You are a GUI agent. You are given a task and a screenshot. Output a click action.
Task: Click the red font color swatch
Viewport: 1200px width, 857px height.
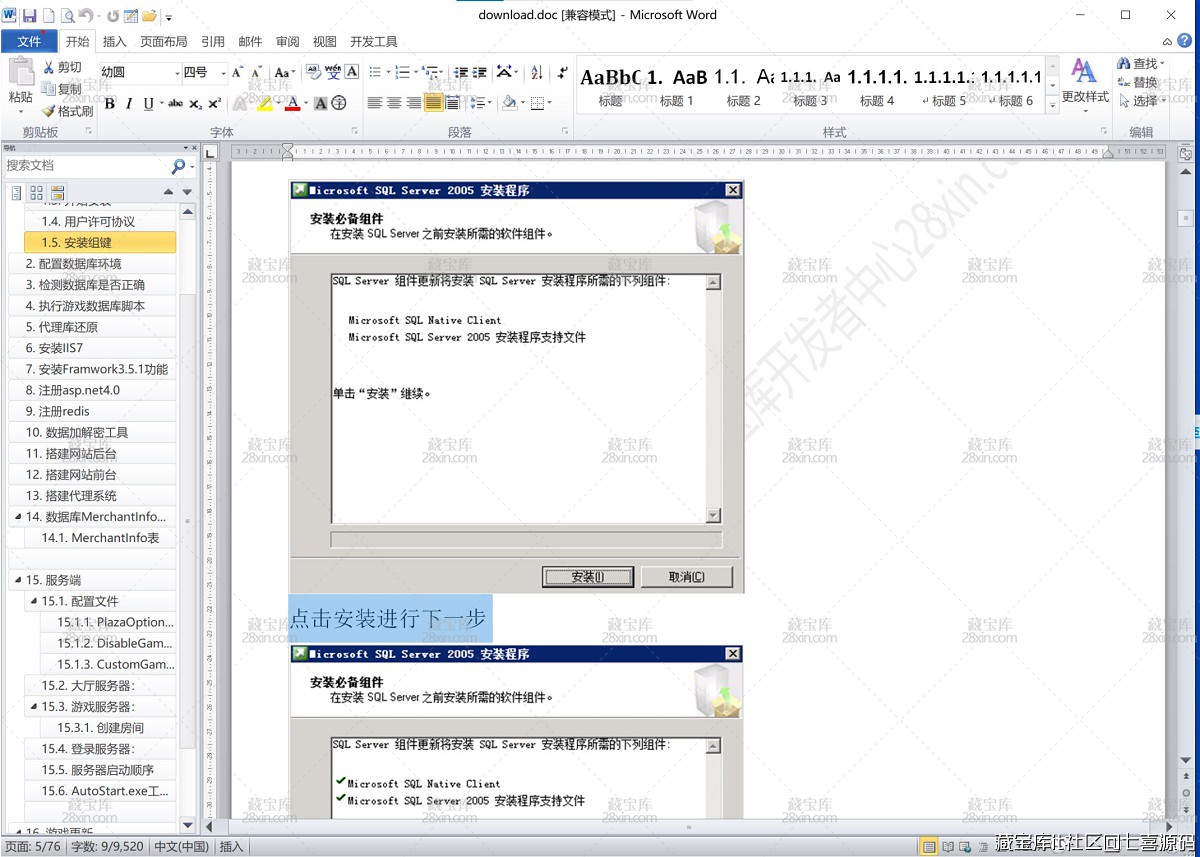coord(292,103)
